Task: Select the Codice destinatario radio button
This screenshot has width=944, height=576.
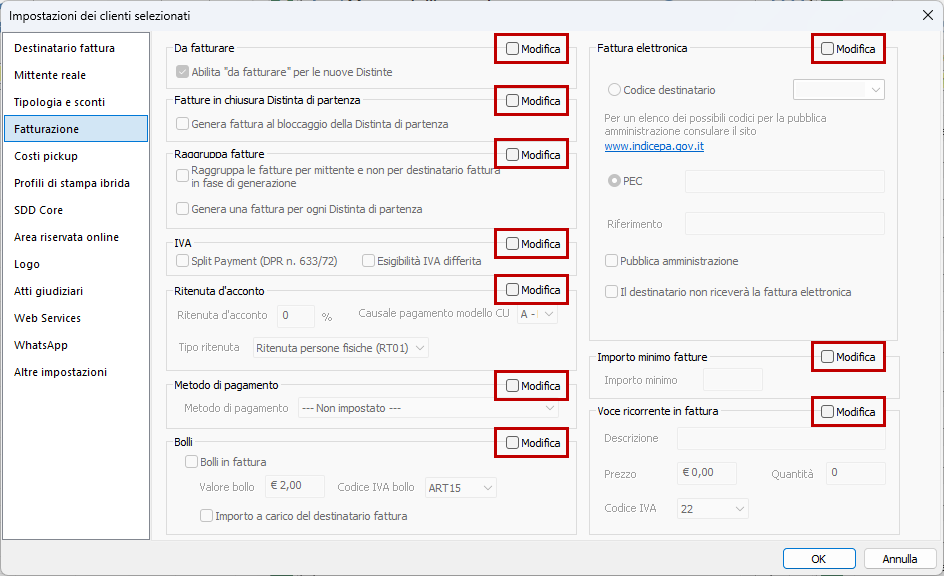Action: pyautogui.click(x=615, y=90)
